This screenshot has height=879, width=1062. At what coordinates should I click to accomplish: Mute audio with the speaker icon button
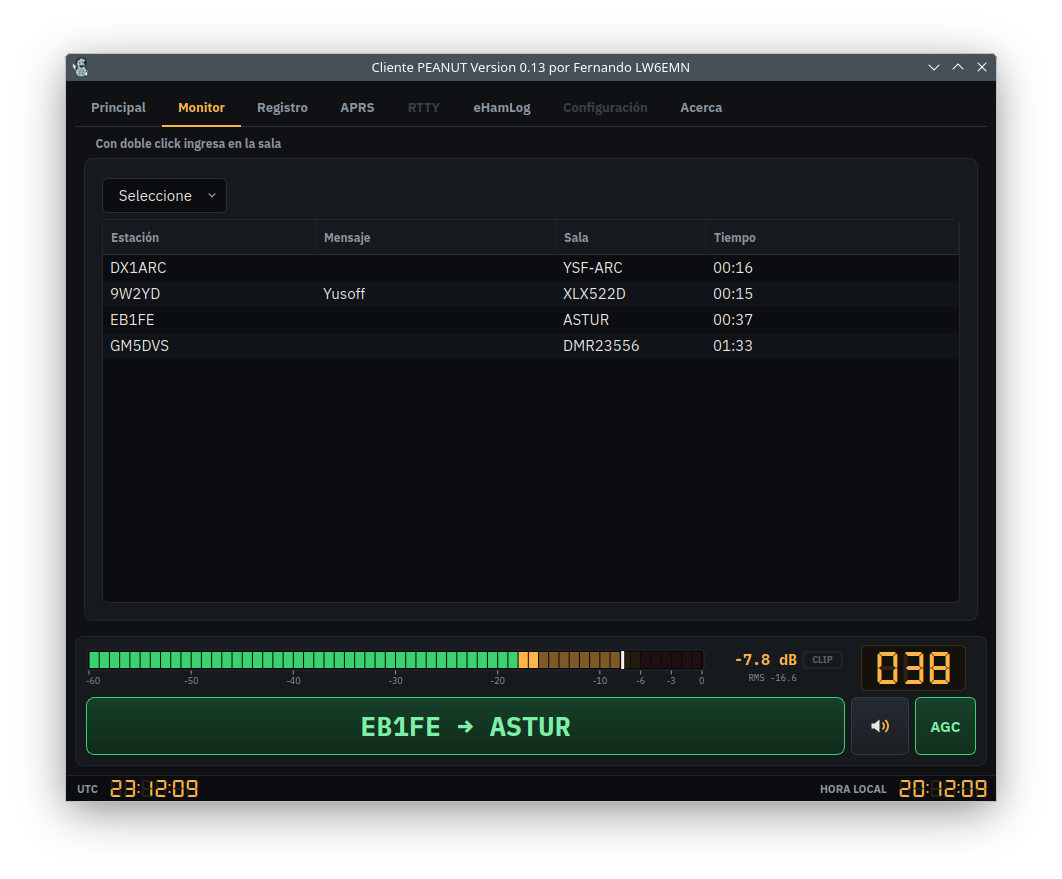click(x=879, y=726)
